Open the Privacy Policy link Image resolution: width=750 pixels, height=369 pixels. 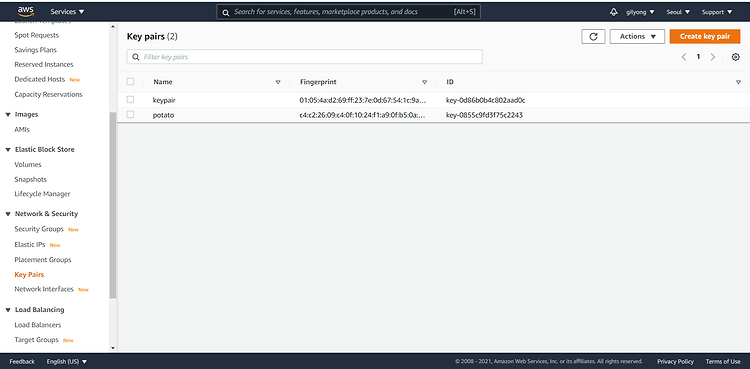coord(675,361)
